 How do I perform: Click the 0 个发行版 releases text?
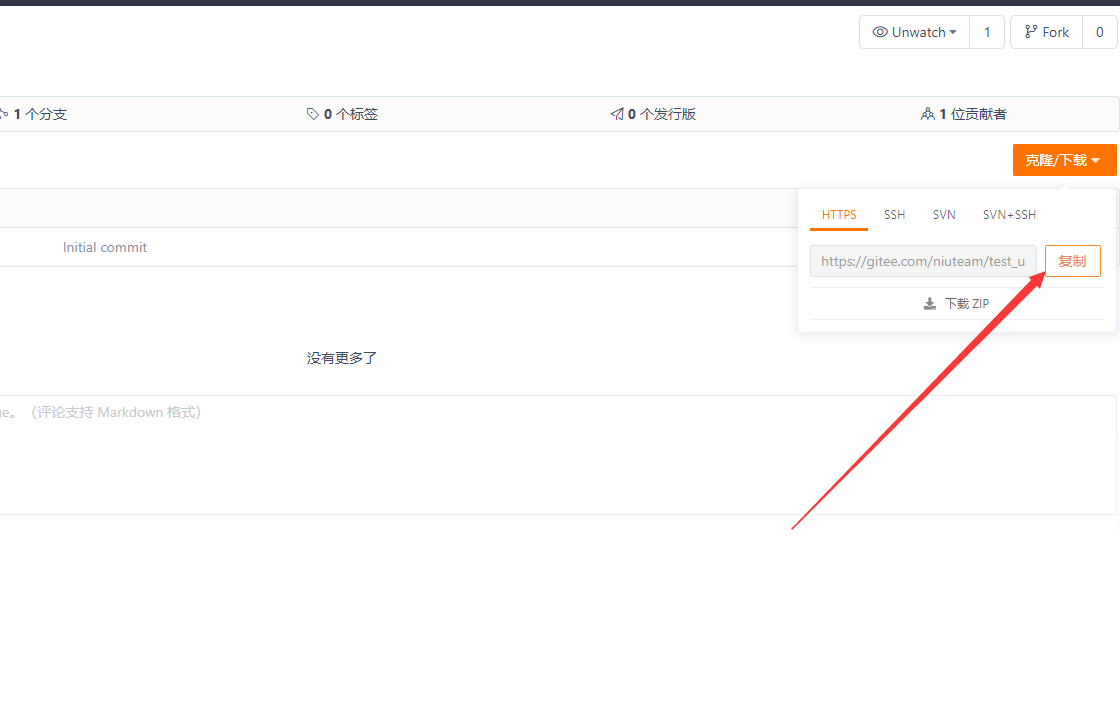tap(661, 114)
